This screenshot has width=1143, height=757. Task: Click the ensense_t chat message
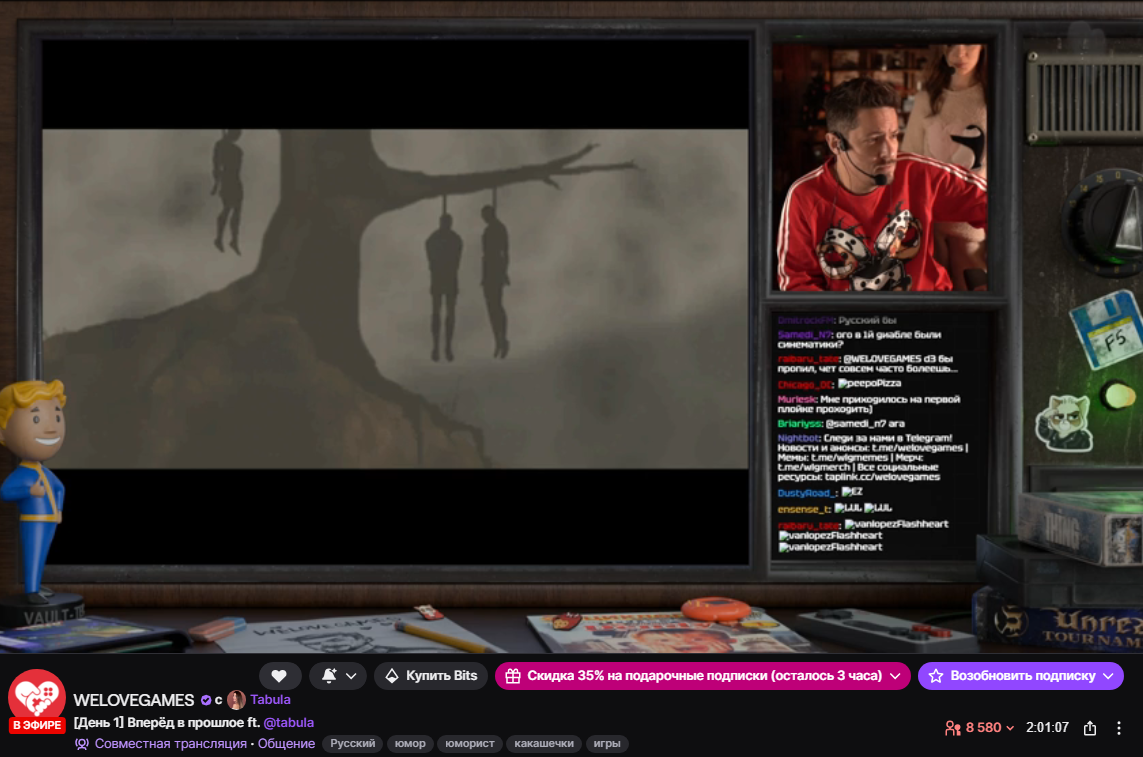(x=835, y=508)
